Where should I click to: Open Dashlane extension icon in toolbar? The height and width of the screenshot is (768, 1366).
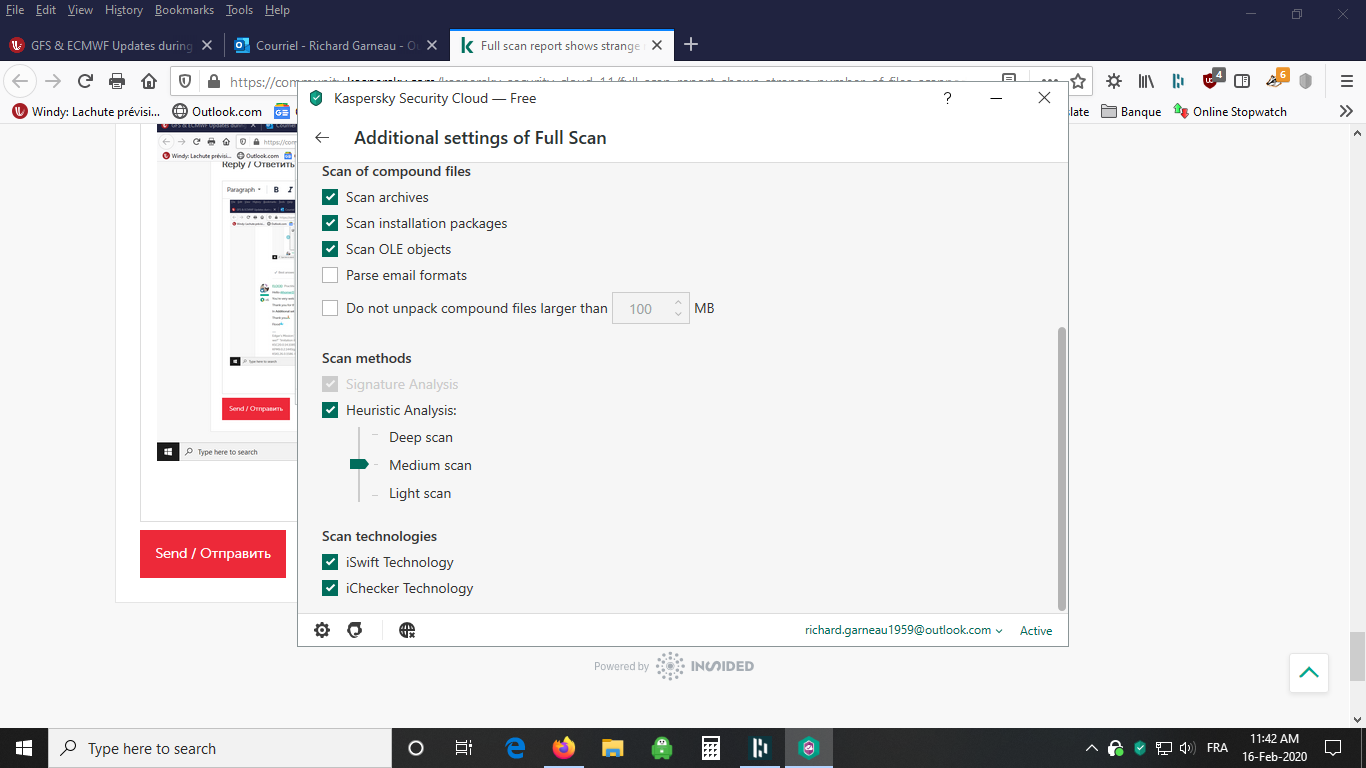point(1178,81)
